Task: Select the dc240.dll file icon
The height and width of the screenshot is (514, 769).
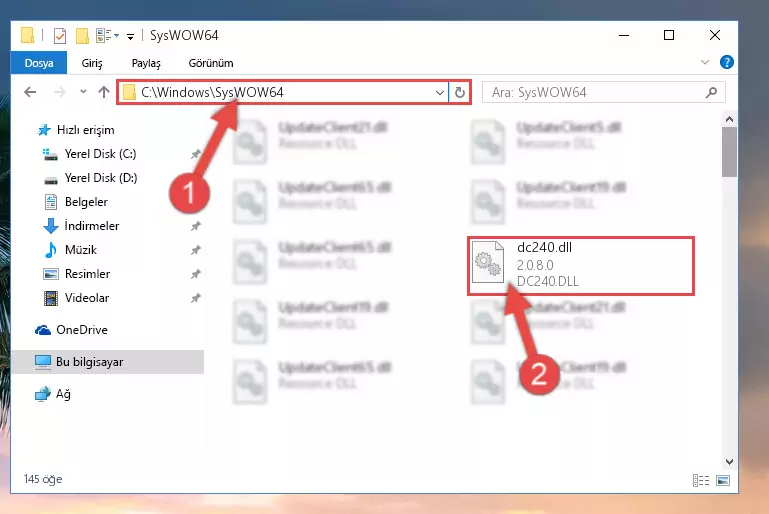Action: [488, 262]
